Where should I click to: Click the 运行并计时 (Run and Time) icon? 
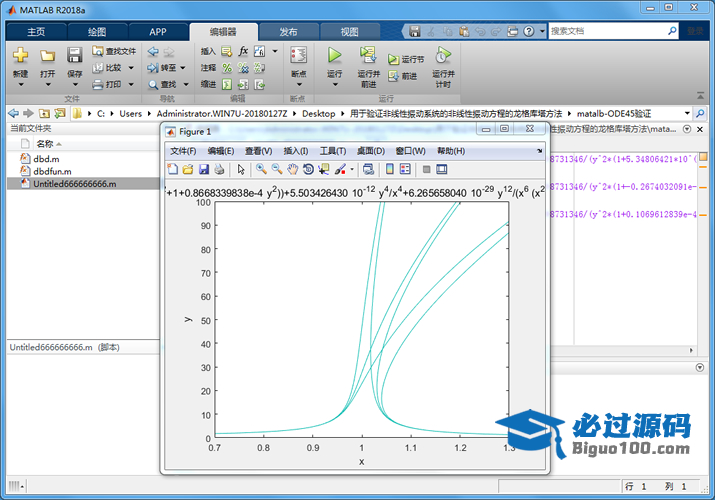(443, 55)
